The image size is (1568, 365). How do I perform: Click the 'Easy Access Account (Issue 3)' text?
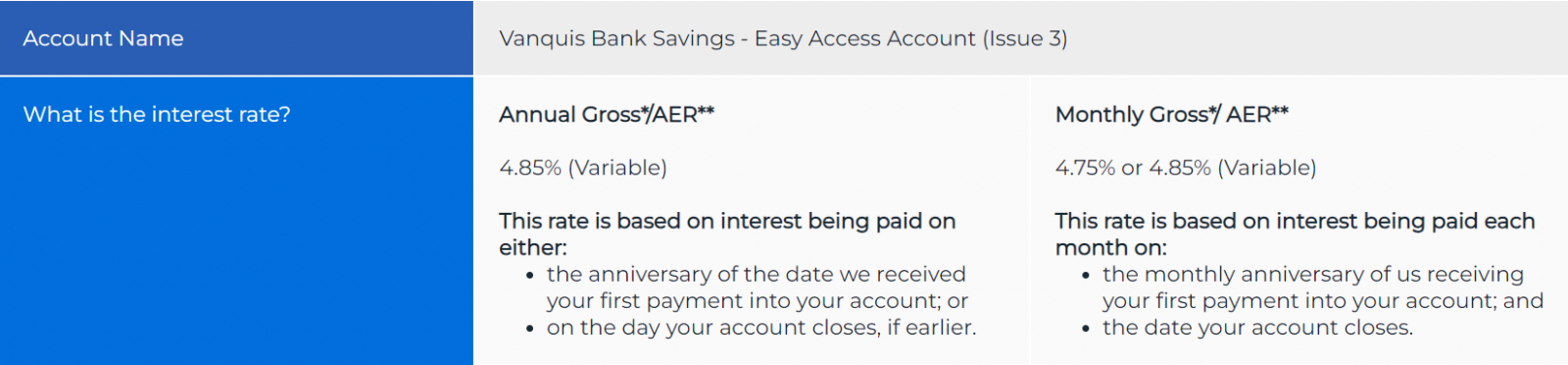(x=911, y=38)
